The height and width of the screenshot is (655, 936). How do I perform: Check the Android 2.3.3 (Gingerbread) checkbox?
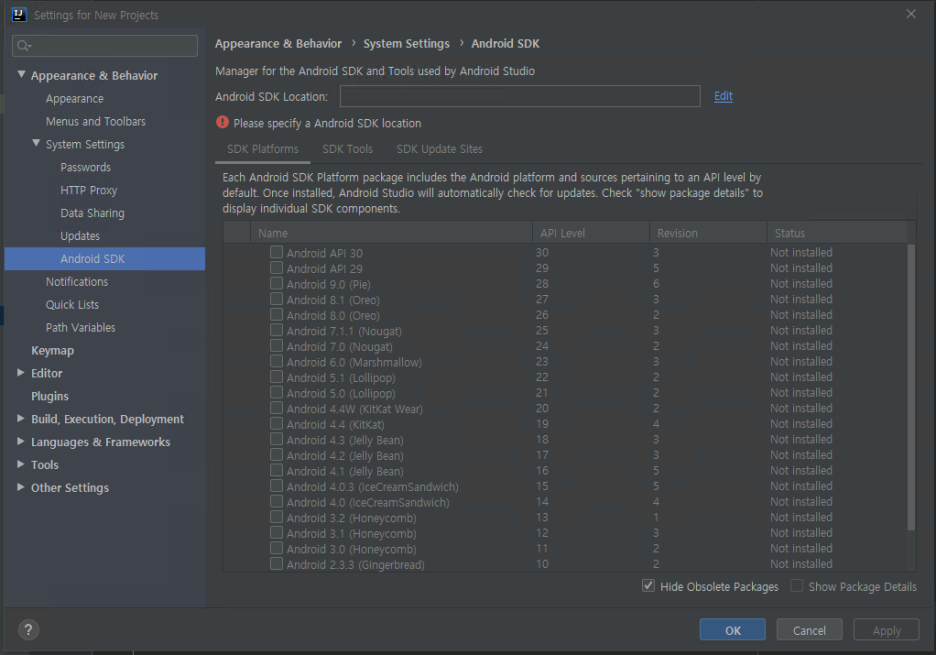point(276,564)
